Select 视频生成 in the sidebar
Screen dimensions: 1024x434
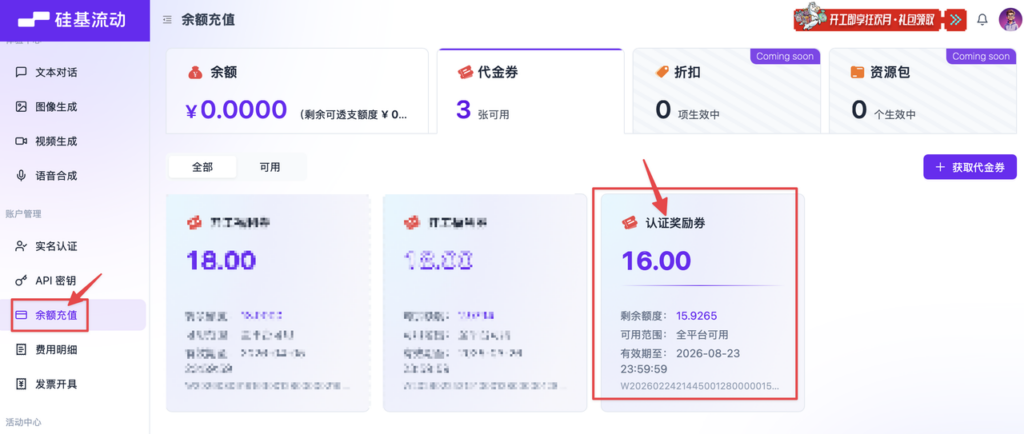pos(55,141)
